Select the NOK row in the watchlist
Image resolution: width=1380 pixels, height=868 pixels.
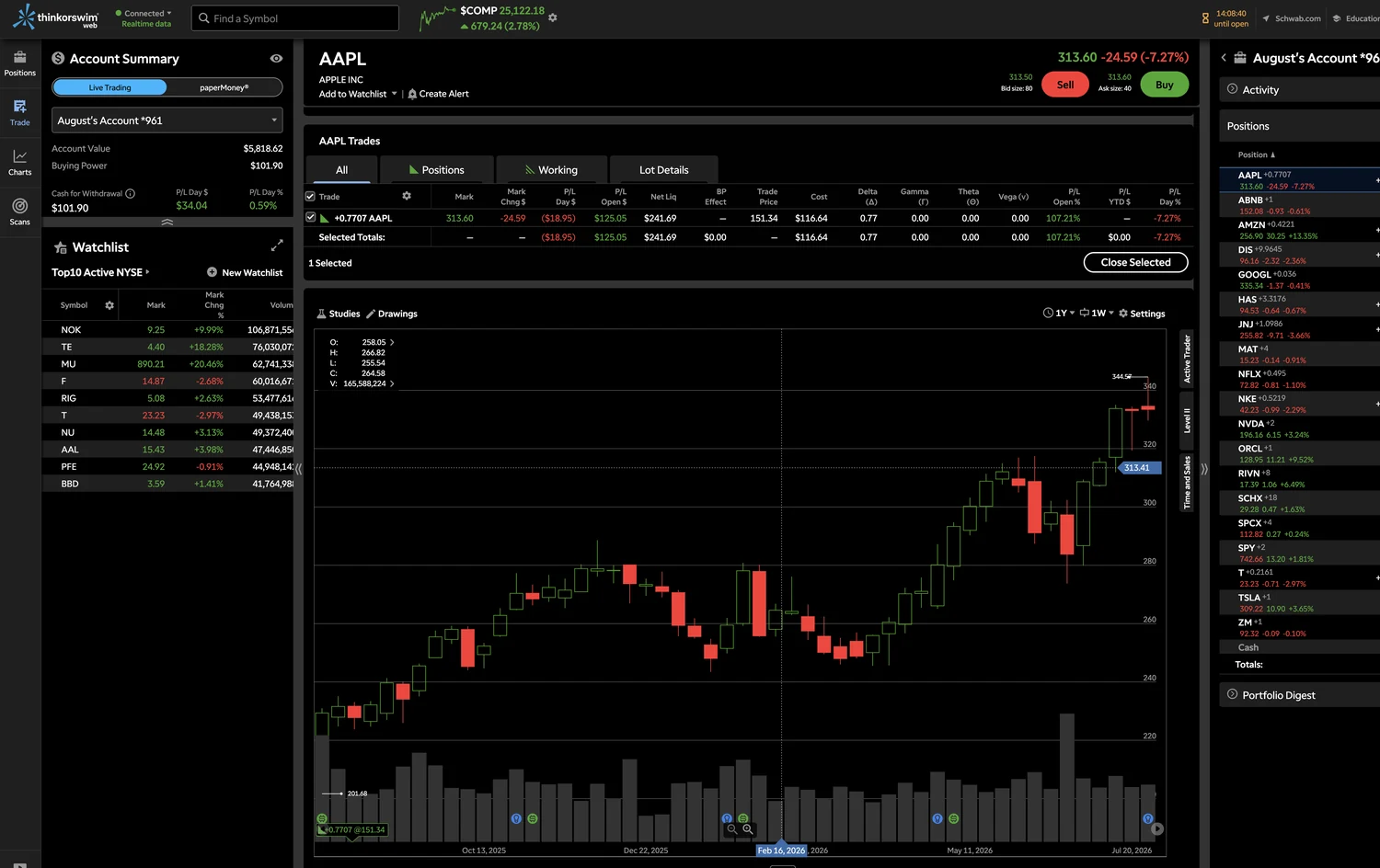point(167,329)
